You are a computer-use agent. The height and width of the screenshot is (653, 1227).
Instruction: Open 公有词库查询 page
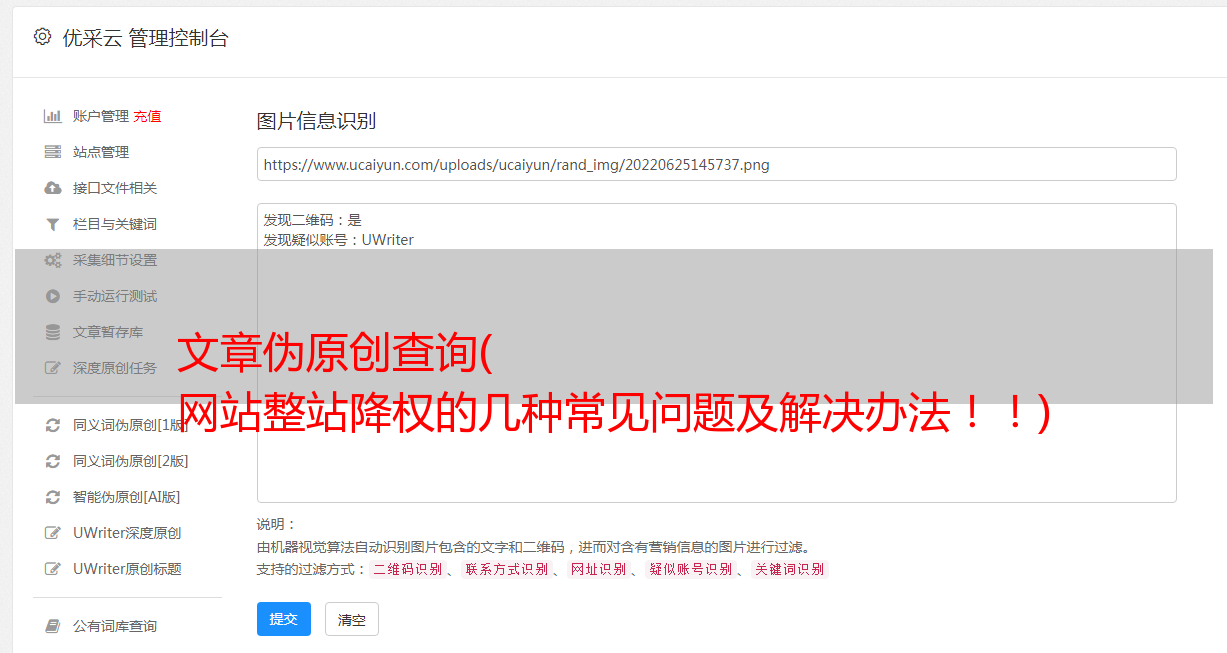(115, 626)
